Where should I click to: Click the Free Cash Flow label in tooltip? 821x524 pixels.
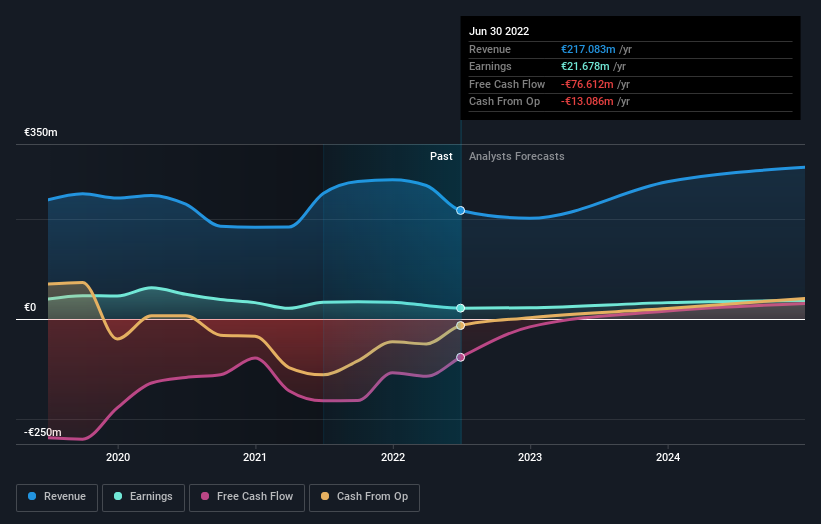point(507,84)
